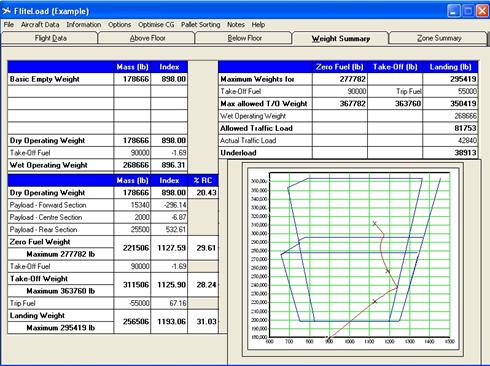Open the Notes menu
The width and height of the screenshot is (490, 366).
pyautogui.click(x=236, y=25)
